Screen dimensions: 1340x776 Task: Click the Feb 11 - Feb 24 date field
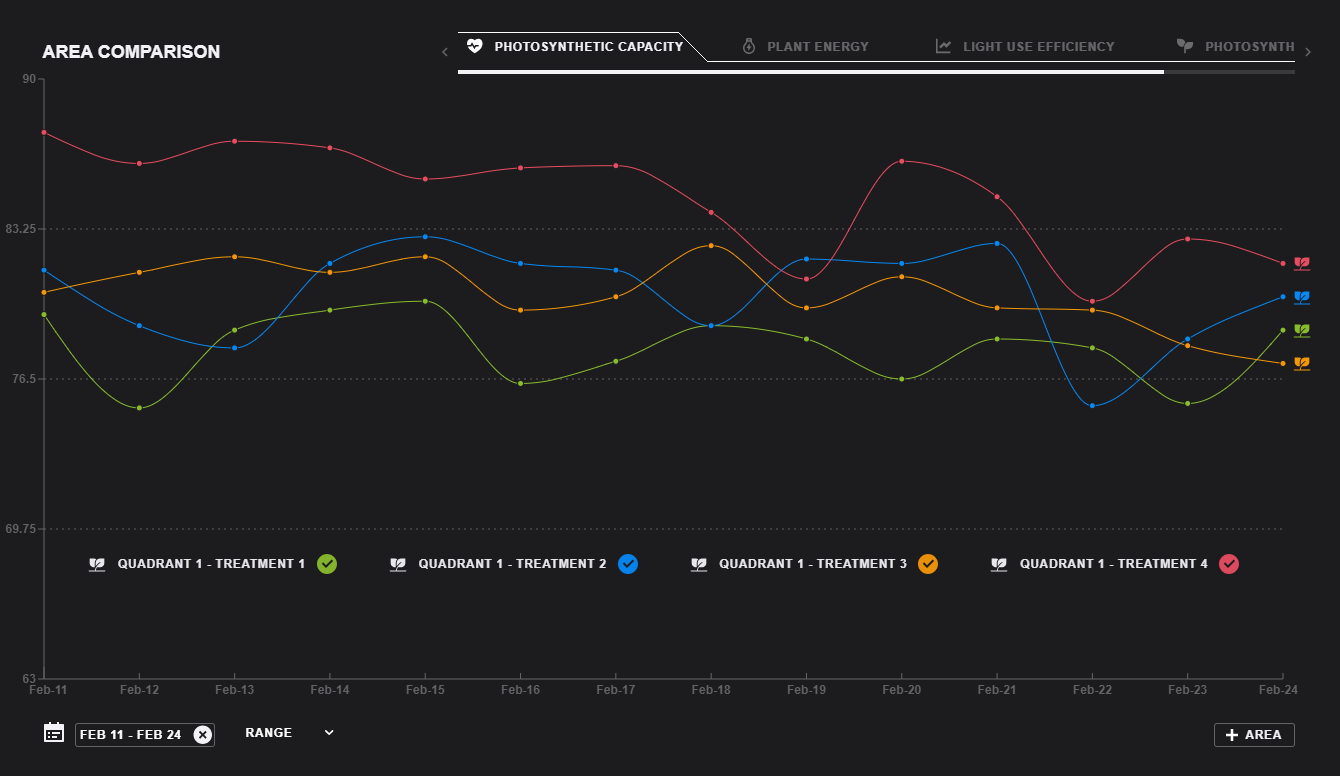click(131, 735)
